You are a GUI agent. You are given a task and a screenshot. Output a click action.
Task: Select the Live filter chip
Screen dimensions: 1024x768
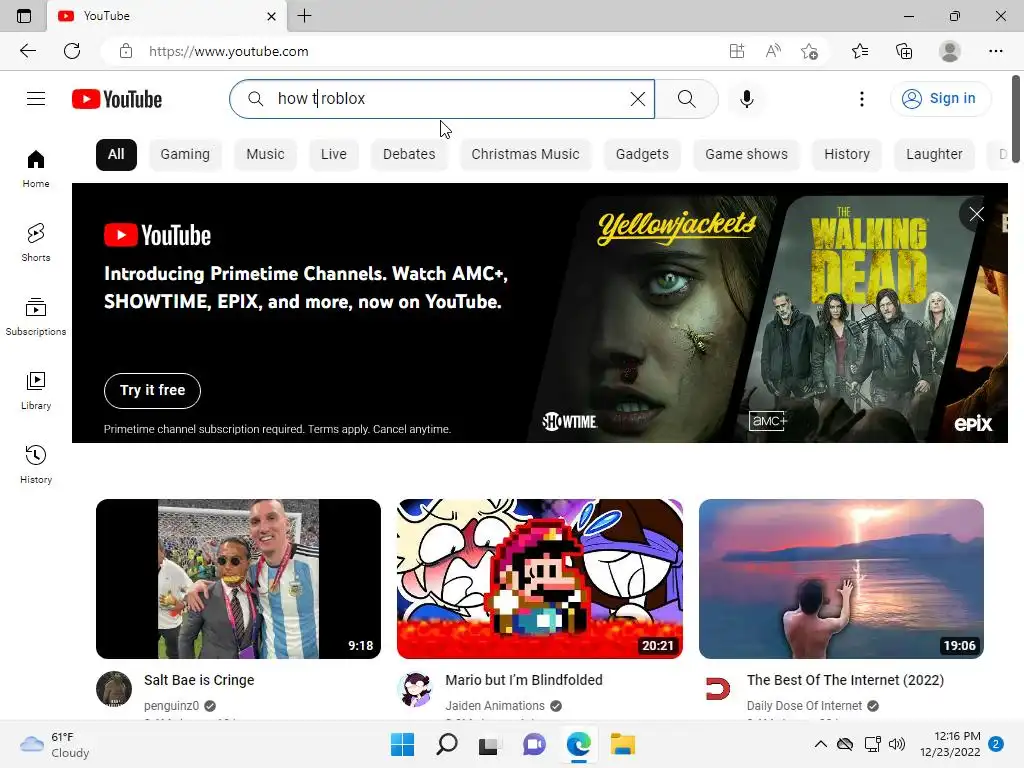pyautogui.click(x=334, y=154)
